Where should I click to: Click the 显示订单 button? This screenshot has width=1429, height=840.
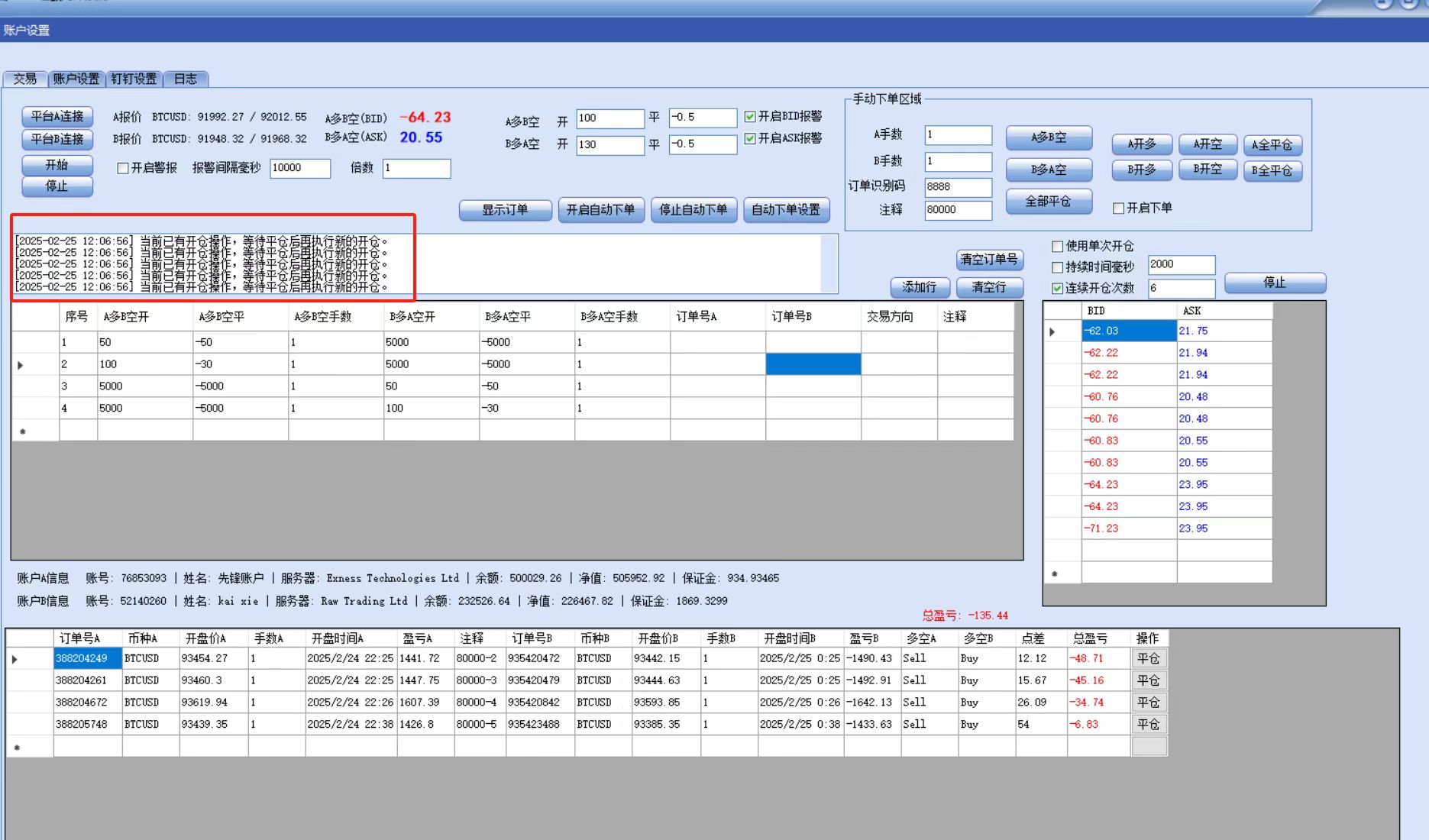click(x=505, y=210)
